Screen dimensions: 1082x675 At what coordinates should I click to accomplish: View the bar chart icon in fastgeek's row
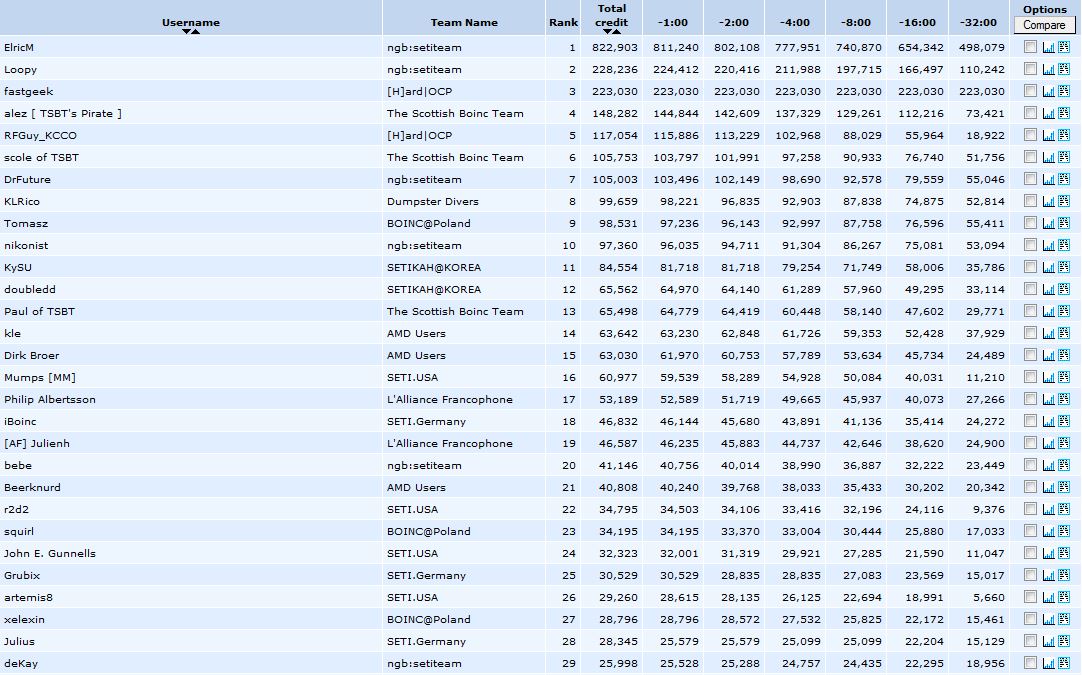(x=1048, y=92)
